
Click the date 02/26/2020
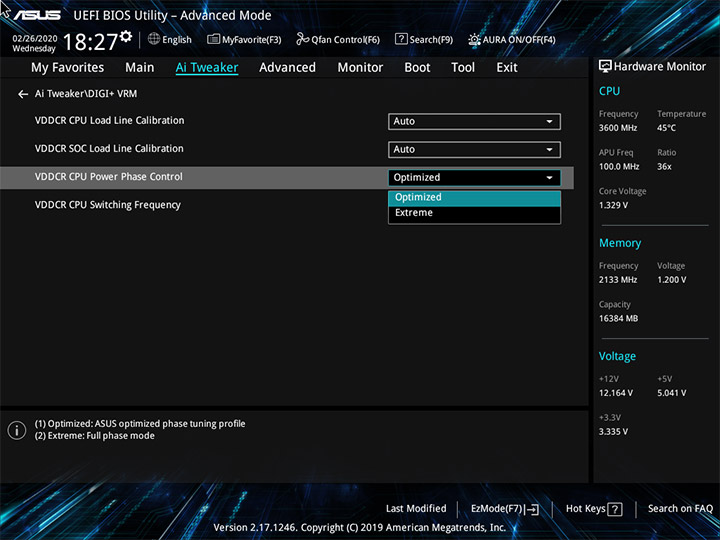click(35, 39)
